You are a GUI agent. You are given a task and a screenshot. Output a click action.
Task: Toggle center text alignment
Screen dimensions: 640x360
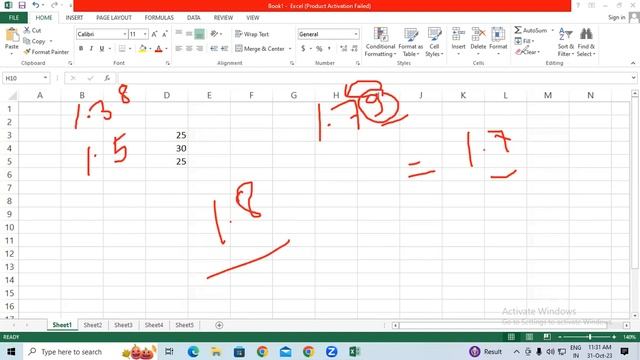(189, 49)
